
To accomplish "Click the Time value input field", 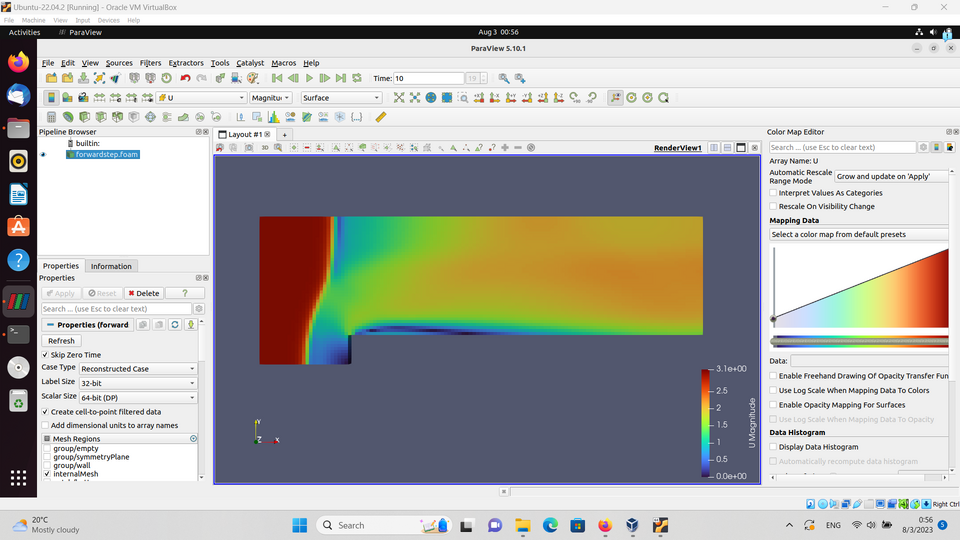I will pyautogui.click(x=429, y=78).
